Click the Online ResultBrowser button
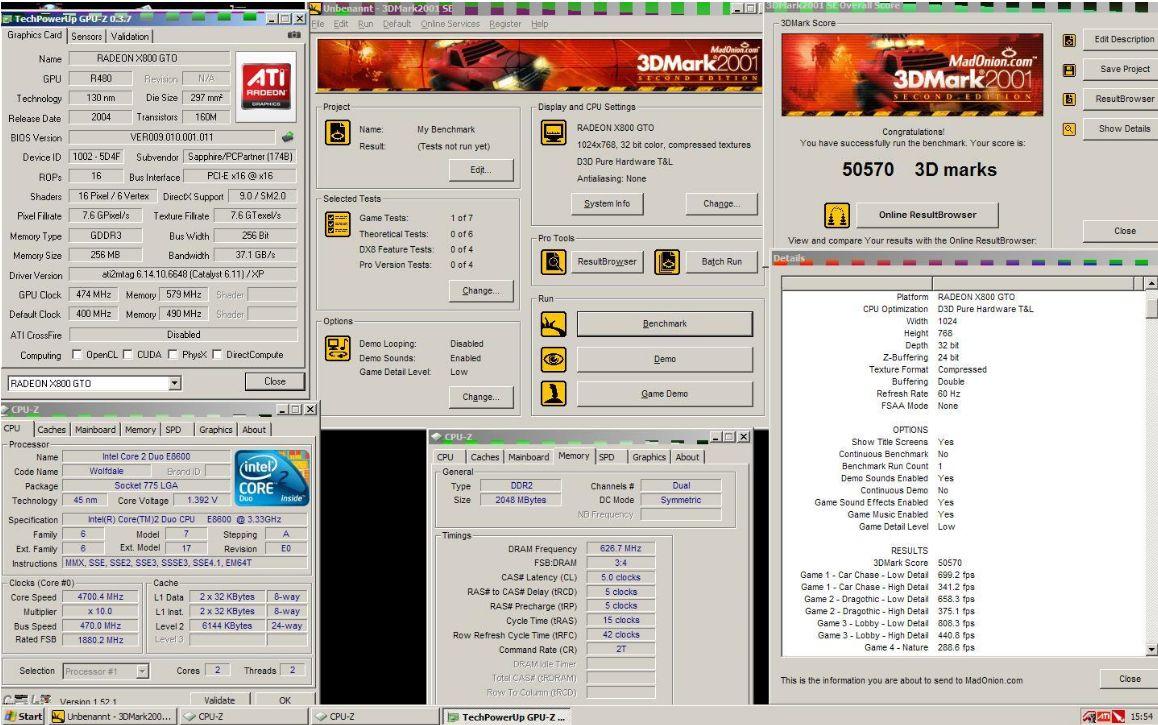Image resolution: width=1158 pixels, height=725 pixels. pyautogui.click(x=928, y=215)
